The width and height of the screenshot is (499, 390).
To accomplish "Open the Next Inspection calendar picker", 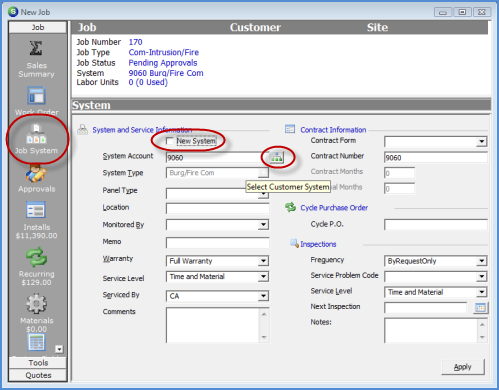I will tap(480, 307).
